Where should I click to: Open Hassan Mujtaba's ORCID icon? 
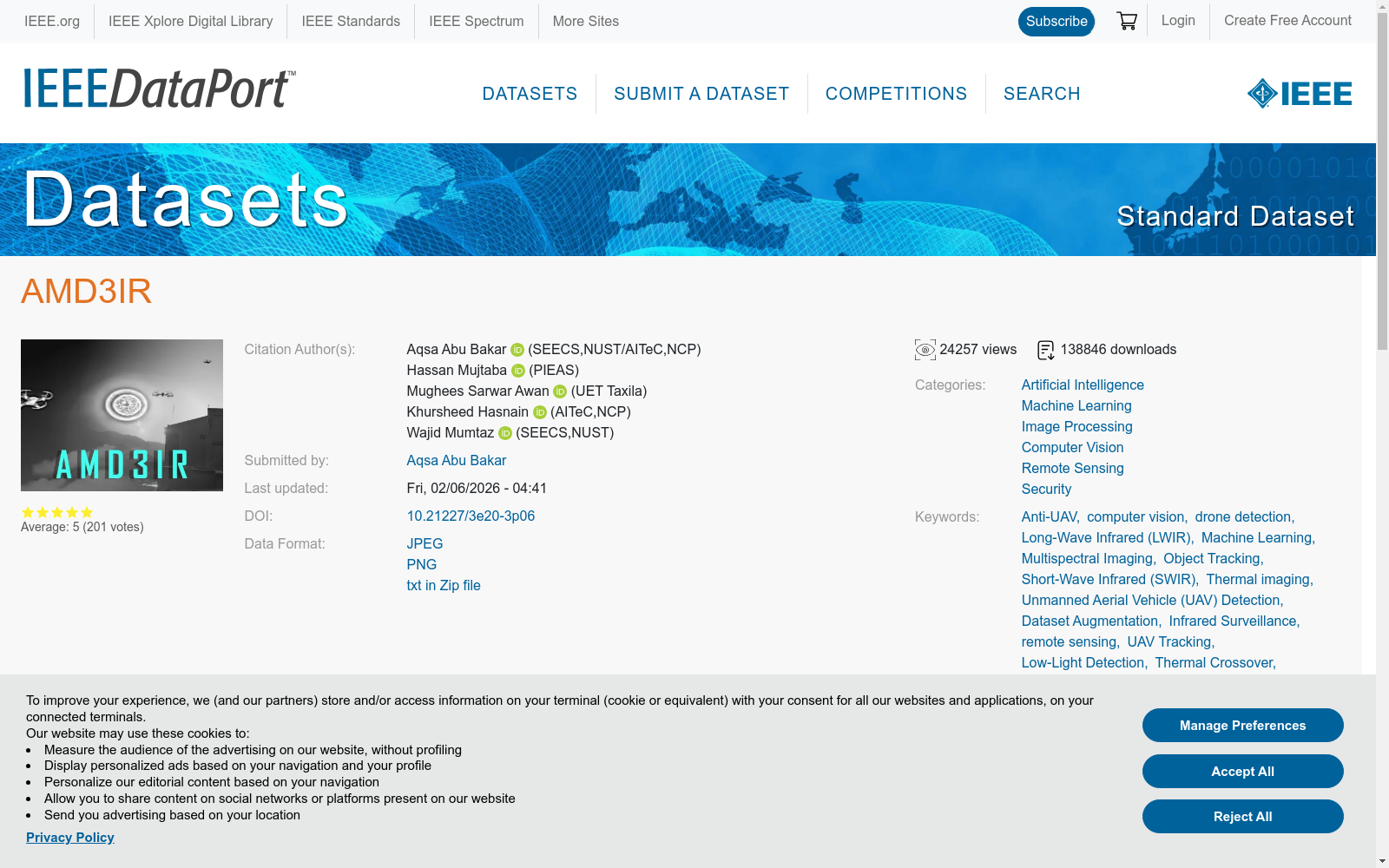point(518,371)
